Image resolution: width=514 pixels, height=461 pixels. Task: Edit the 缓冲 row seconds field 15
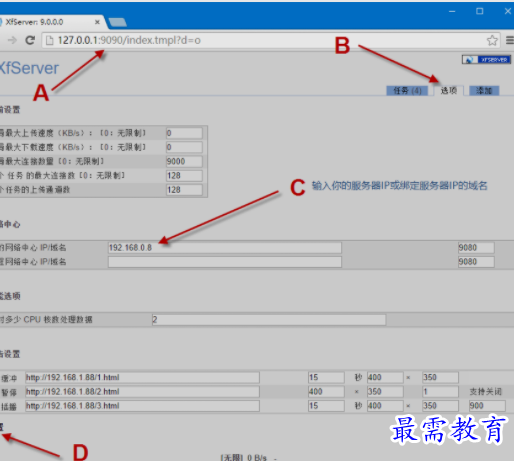326,377
